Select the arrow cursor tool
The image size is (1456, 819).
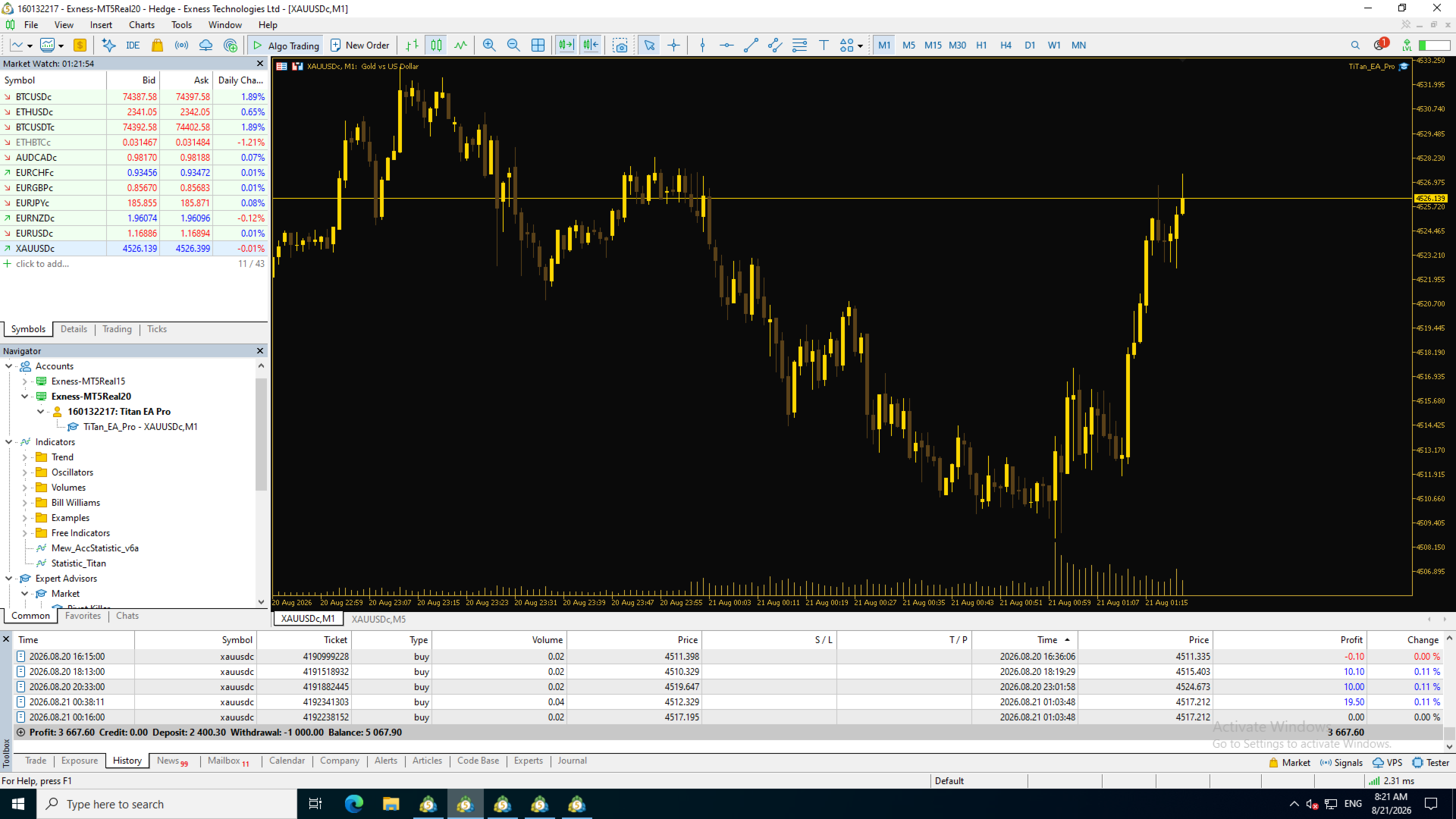click(649, 45)
